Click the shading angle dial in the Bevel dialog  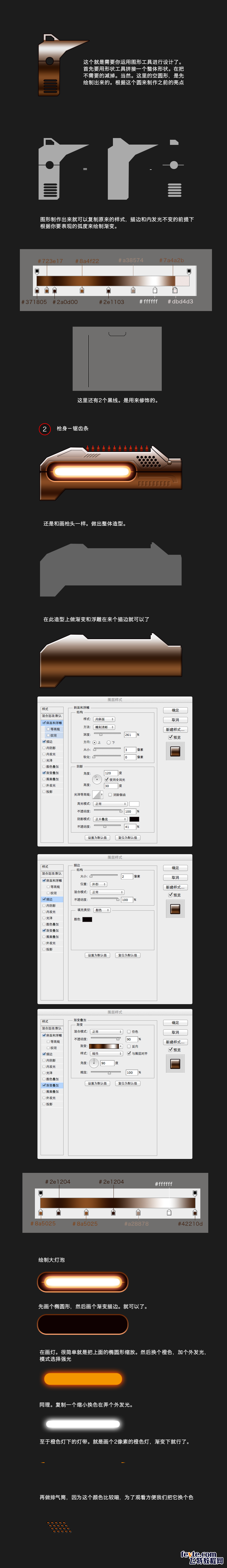pyautogui.click(x=97, y=779)
